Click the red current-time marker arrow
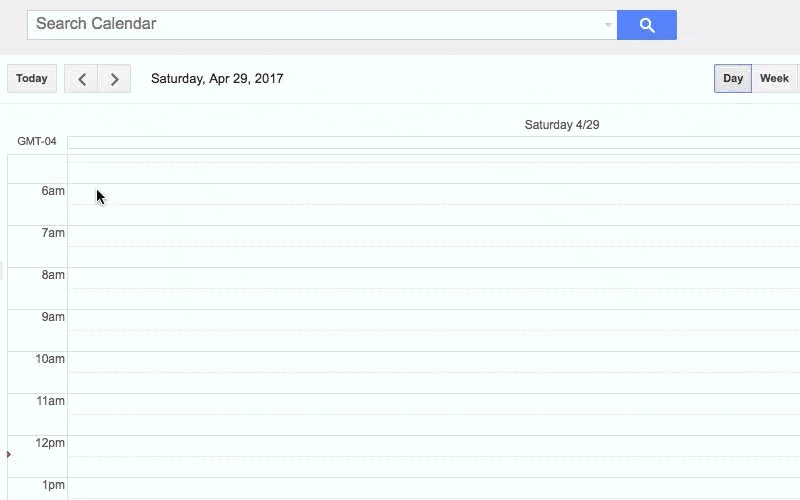 9,454
